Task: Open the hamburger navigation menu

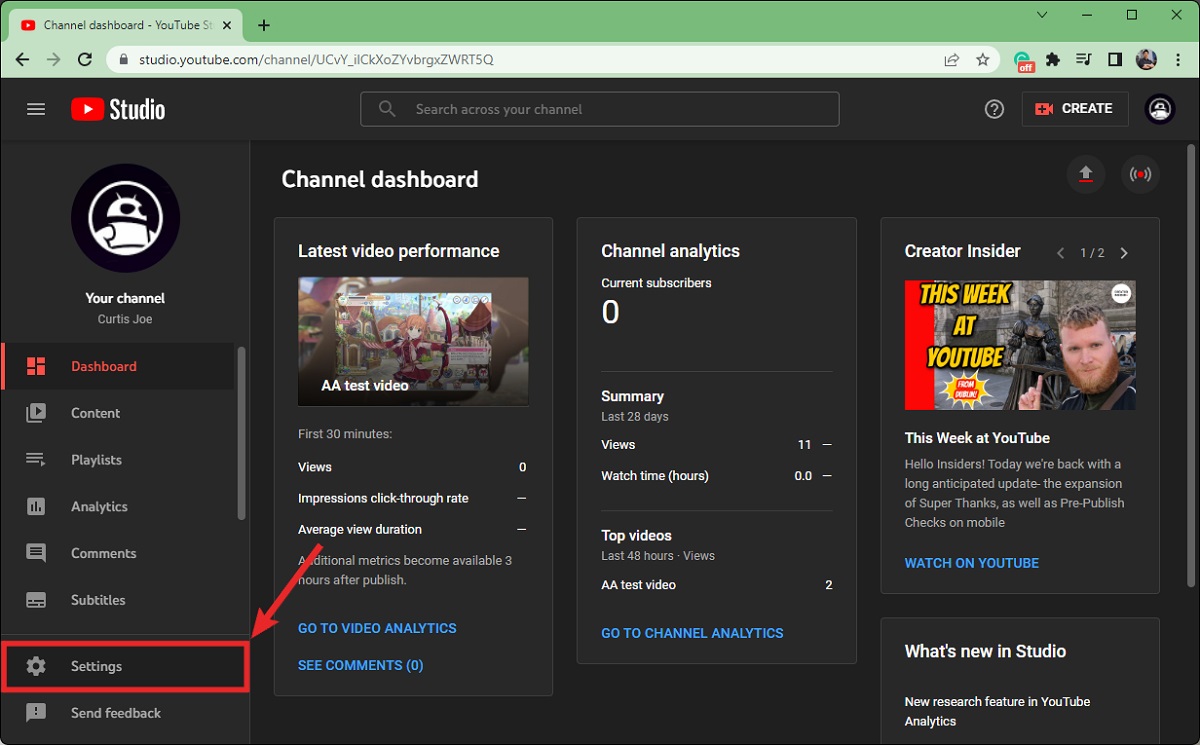Action: (x=36, y=109)
